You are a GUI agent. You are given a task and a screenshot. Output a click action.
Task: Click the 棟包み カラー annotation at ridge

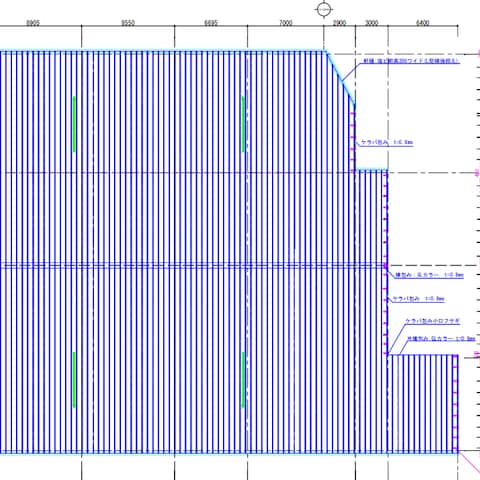point(429,275)
